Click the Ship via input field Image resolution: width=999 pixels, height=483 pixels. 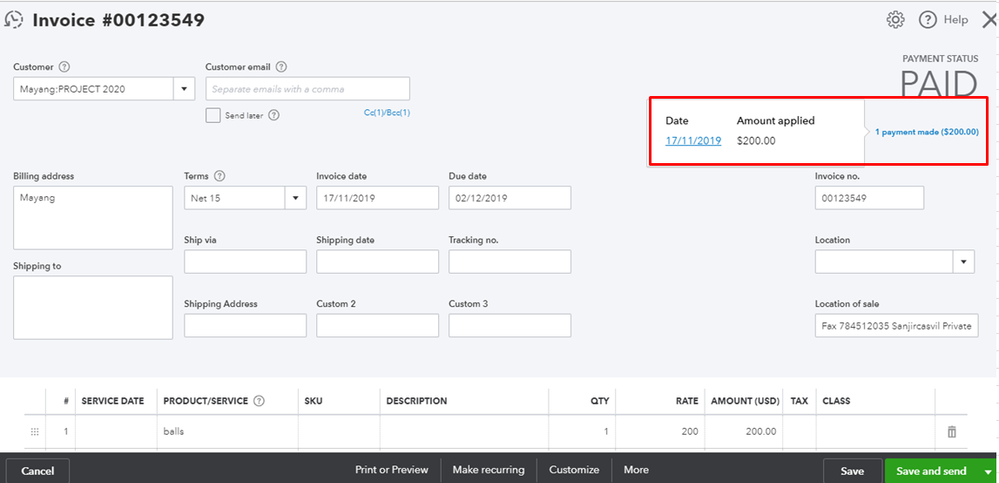(x=245, y=261)
